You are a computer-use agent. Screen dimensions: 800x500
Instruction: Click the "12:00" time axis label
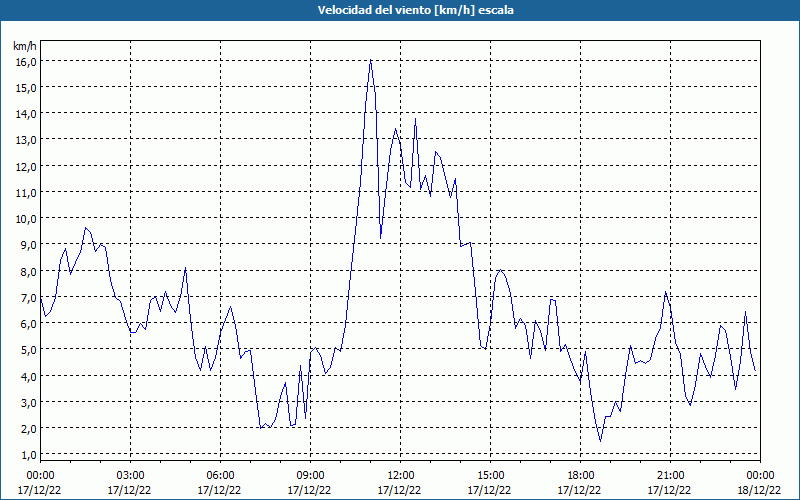[x=401, y=476]
